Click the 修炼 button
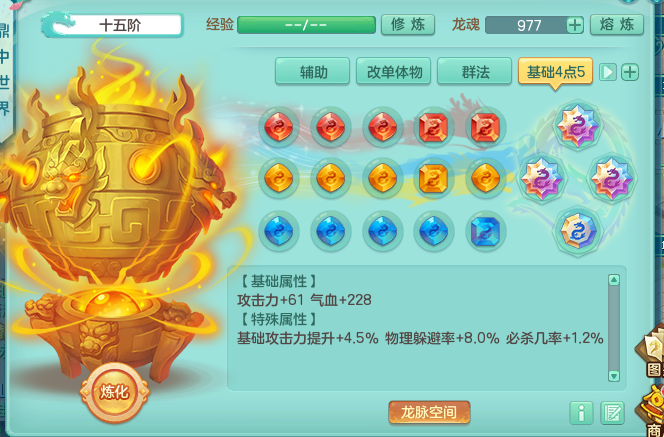 [x=408, y=25]
